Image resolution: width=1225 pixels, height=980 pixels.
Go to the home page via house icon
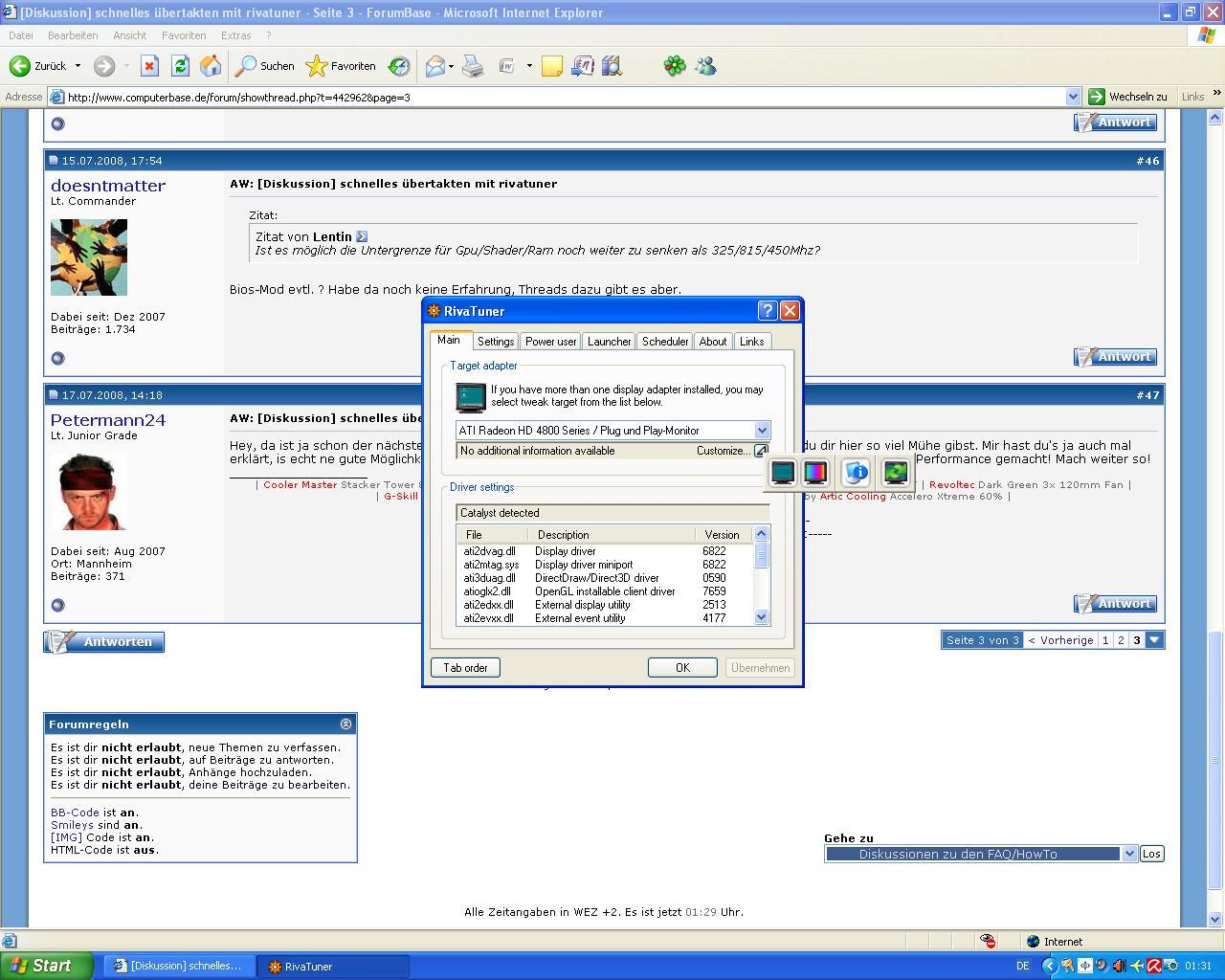[211, 66]
